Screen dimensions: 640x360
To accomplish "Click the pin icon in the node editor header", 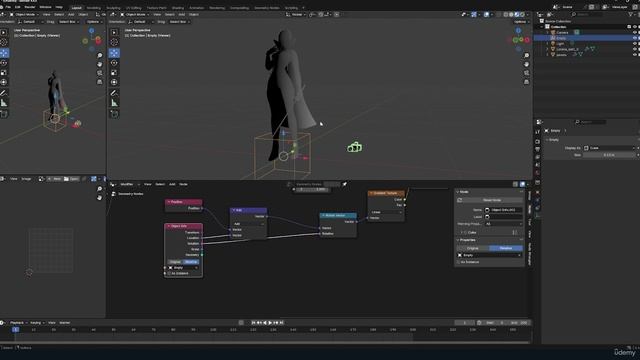I will click(344, 184).
